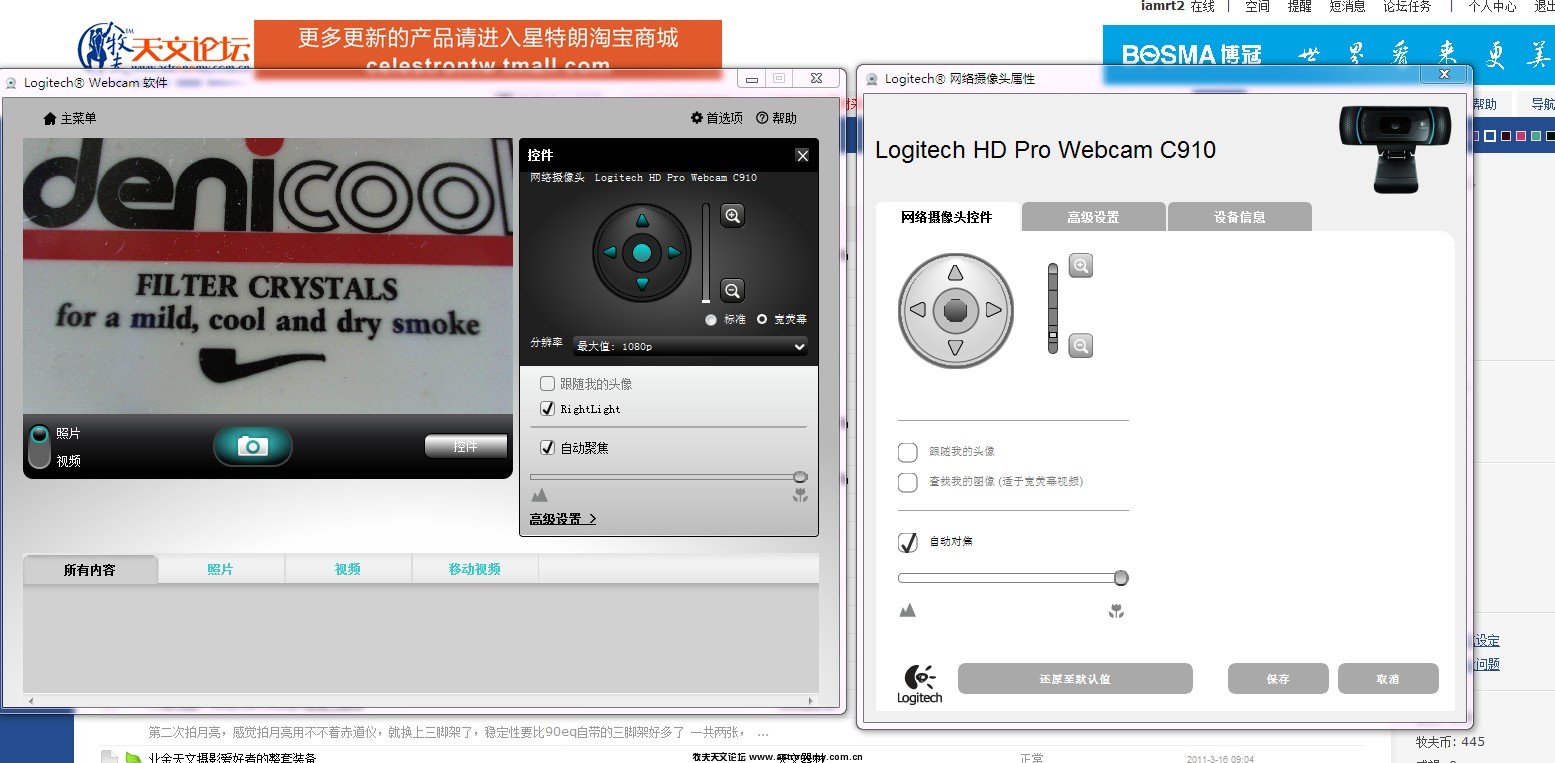Screen dimensions: 1555x763
Task: Open 个人中心 link in forum header
Action: click(x=1492, y=6)
